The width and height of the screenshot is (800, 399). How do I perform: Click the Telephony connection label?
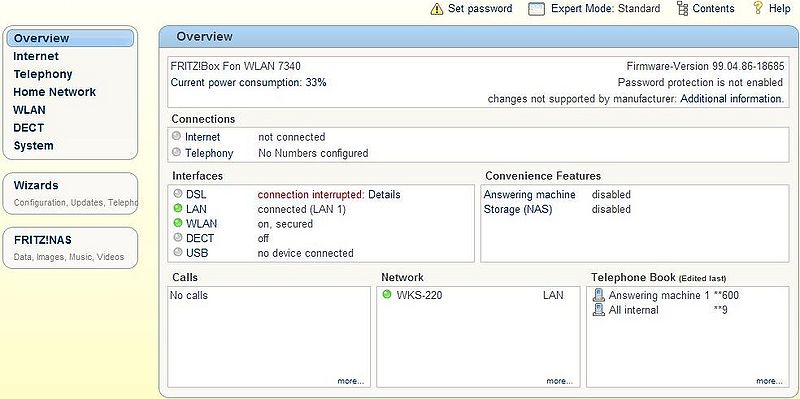(209, 153)
